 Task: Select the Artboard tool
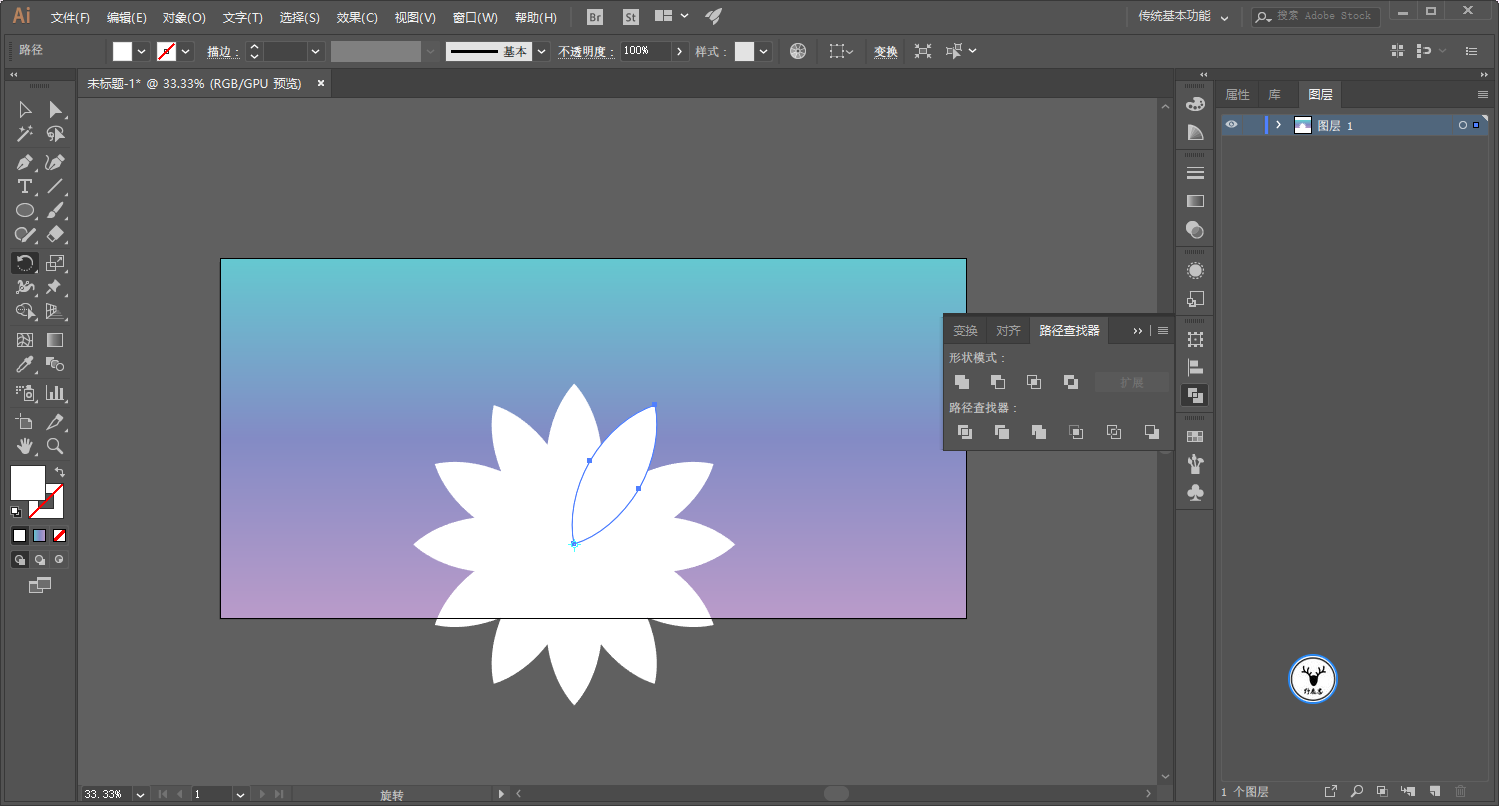(25, 422)
